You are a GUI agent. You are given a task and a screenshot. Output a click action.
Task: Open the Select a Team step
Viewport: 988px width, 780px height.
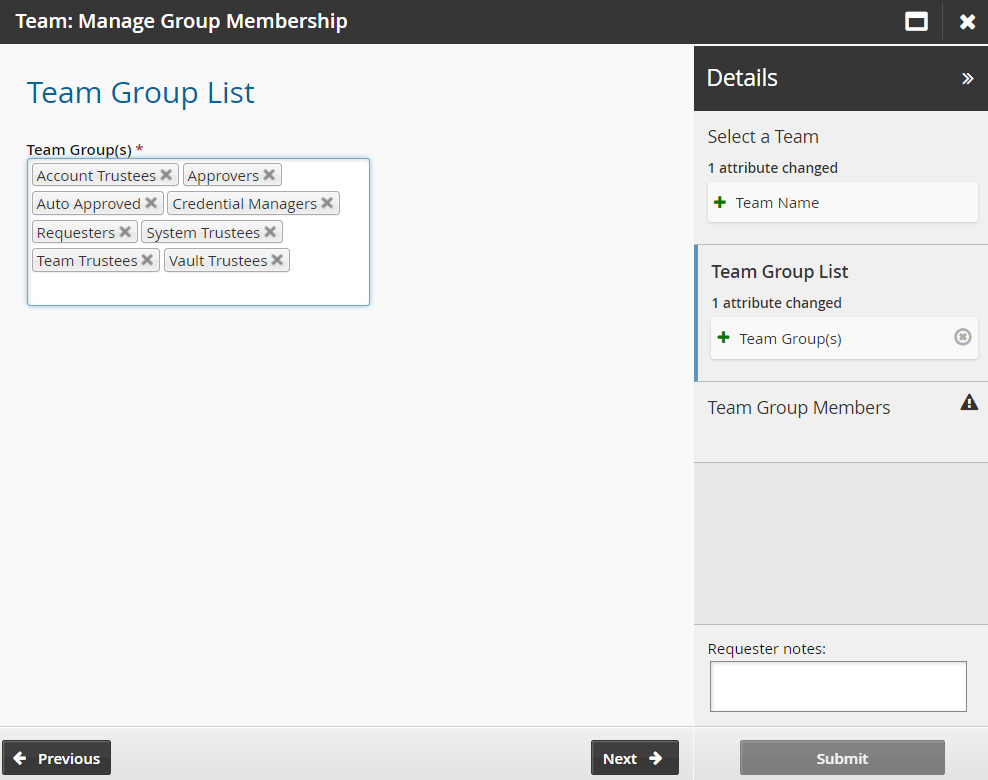coord(763,137)
